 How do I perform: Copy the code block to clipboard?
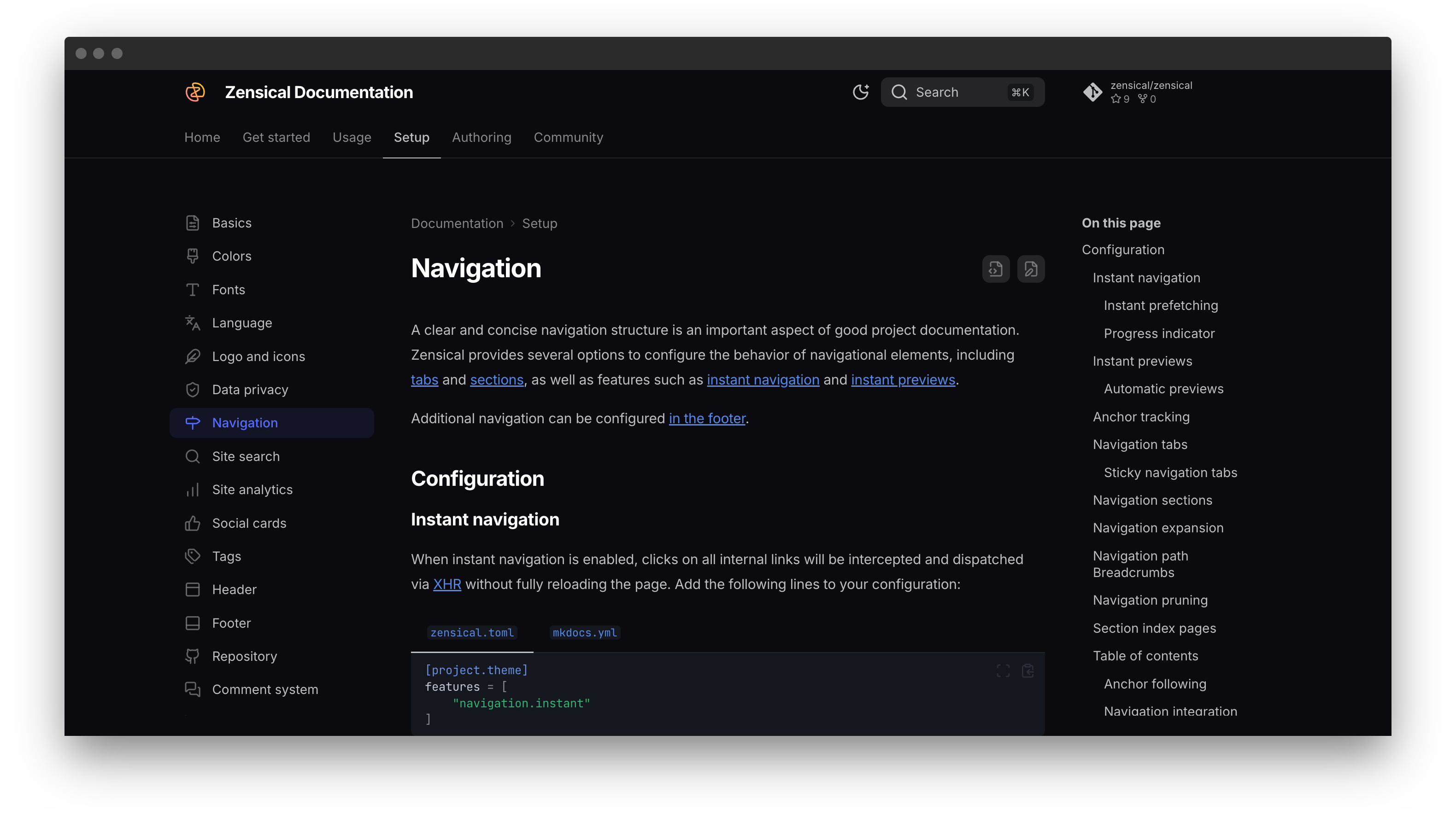(x=1027, y=671)
